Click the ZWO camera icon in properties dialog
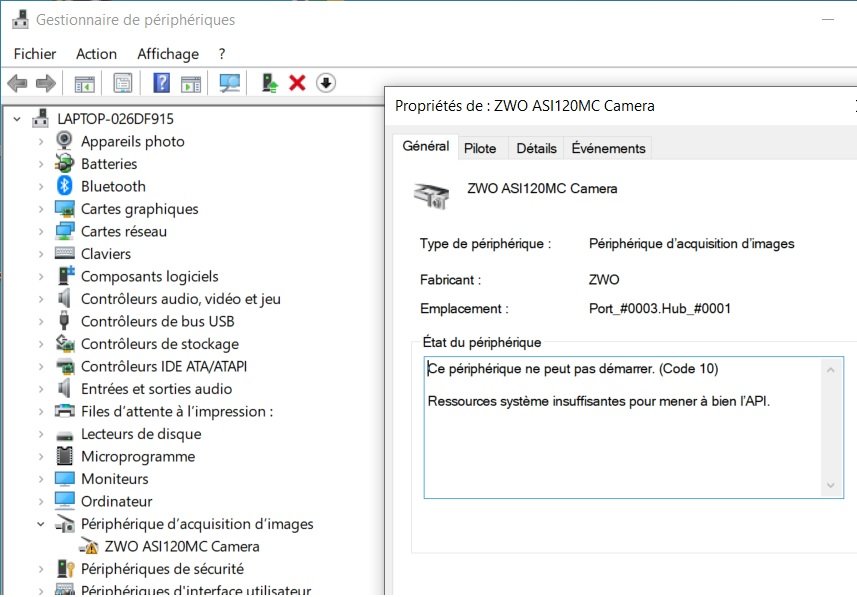 click(x=431, y=196)
